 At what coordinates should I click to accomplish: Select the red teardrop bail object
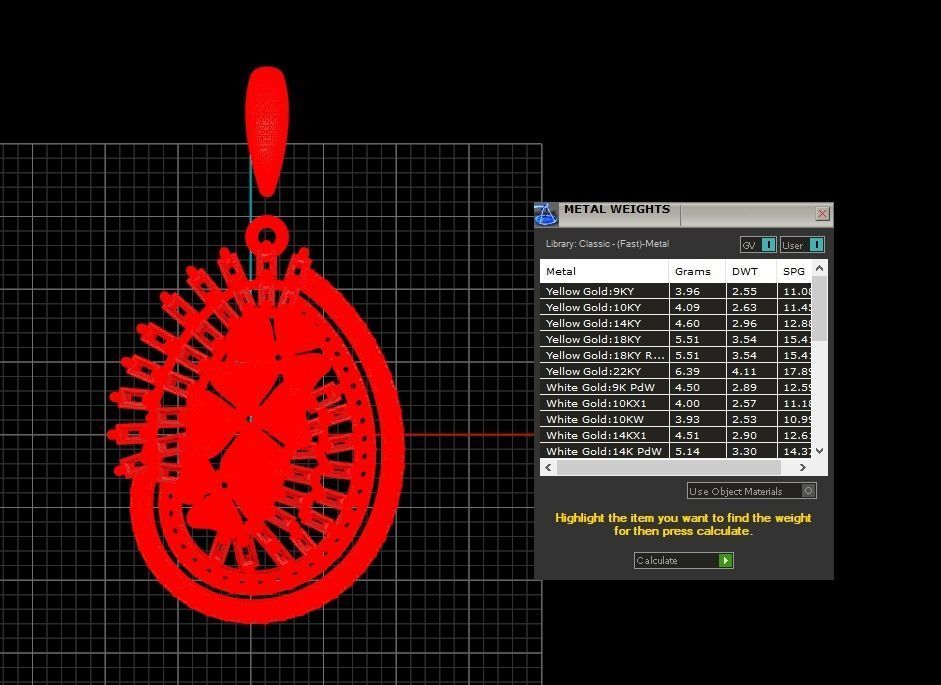point(267,131)
